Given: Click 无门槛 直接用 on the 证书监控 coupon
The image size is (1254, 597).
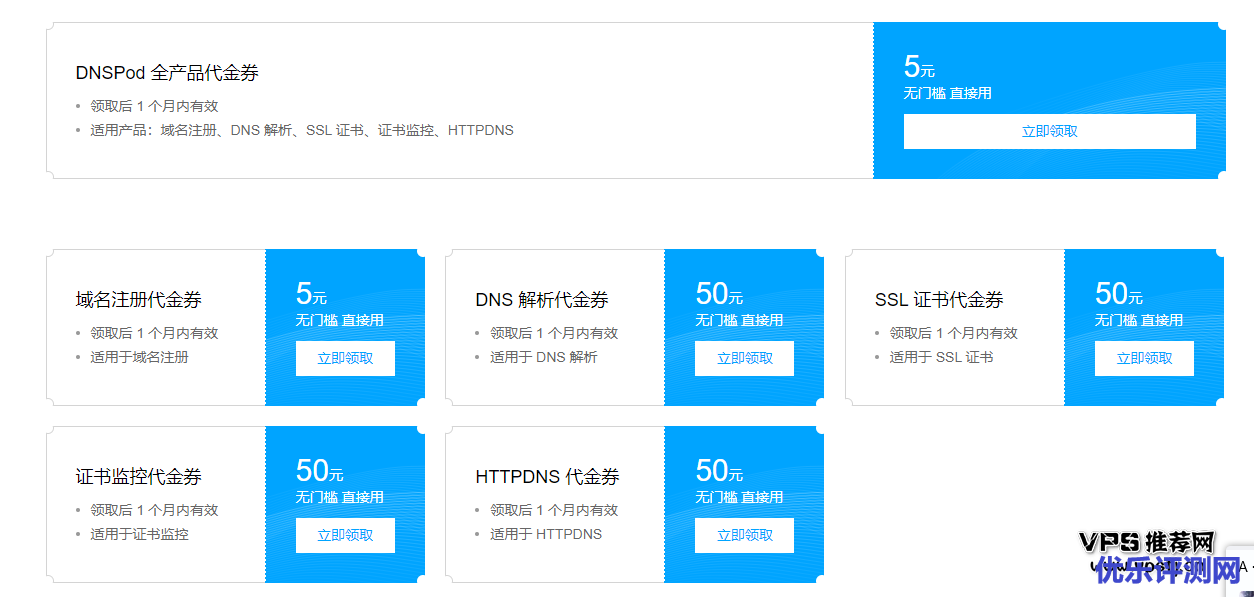Looking at the screenshot, I should (x=339, y=497).
